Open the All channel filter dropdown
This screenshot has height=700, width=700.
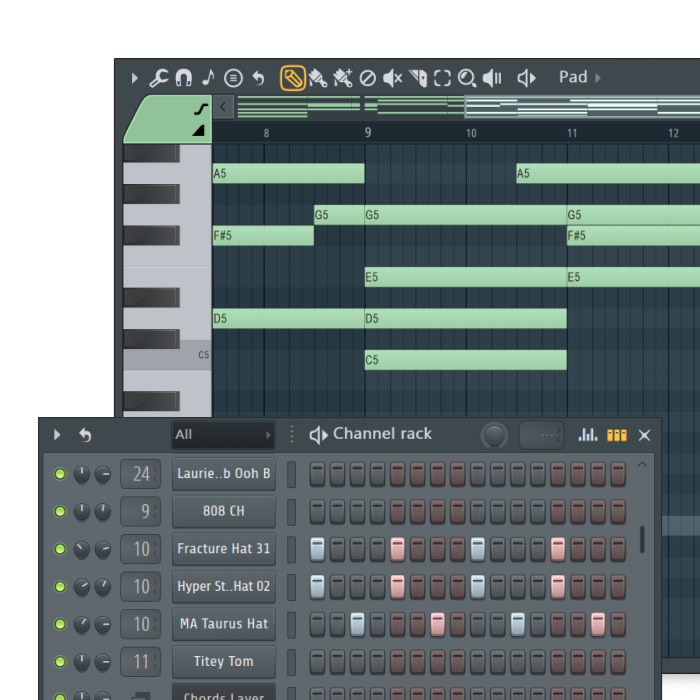223,434
